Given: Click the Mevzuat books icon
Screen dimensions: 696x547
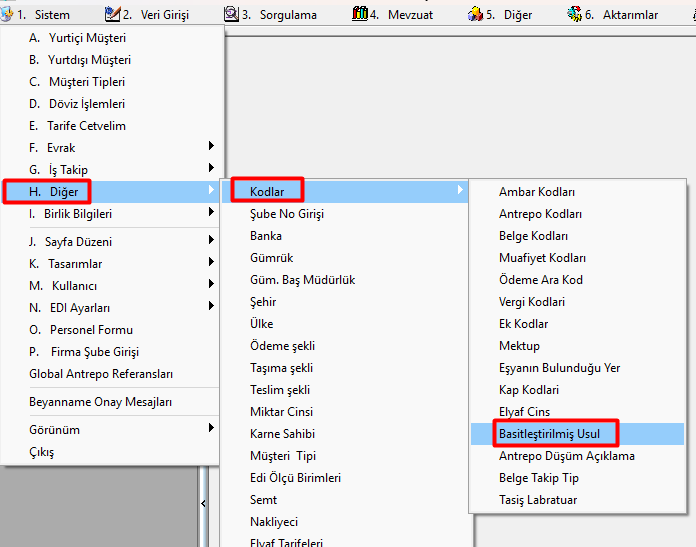Looking at the screenshot, I should [360, 14].
